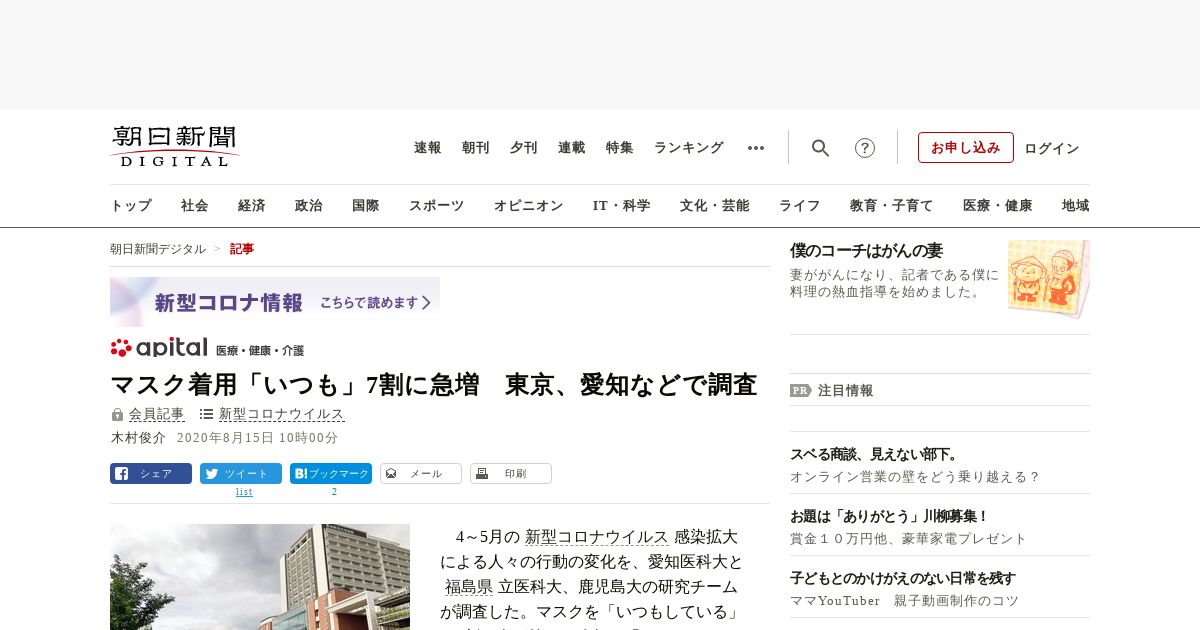Open 夕刊 in header menu
The height and width of the screenshot is (630, 1200).
[x=524, y=148]
